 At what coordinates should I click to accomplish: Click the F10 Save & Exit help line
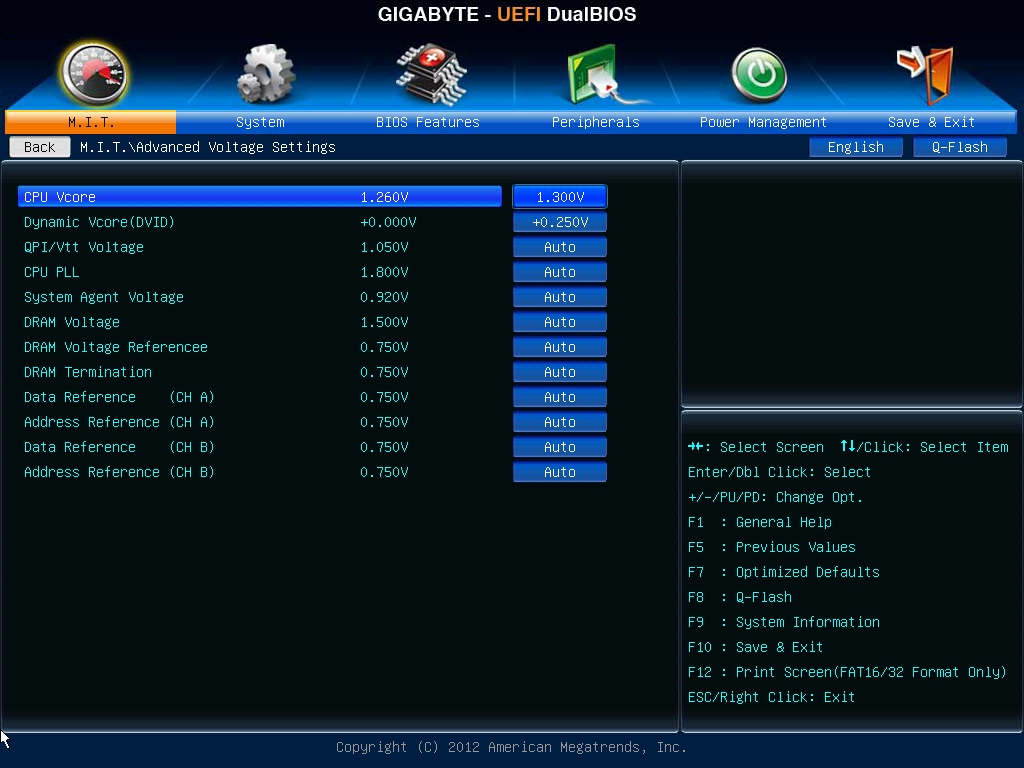coord(756,647)
